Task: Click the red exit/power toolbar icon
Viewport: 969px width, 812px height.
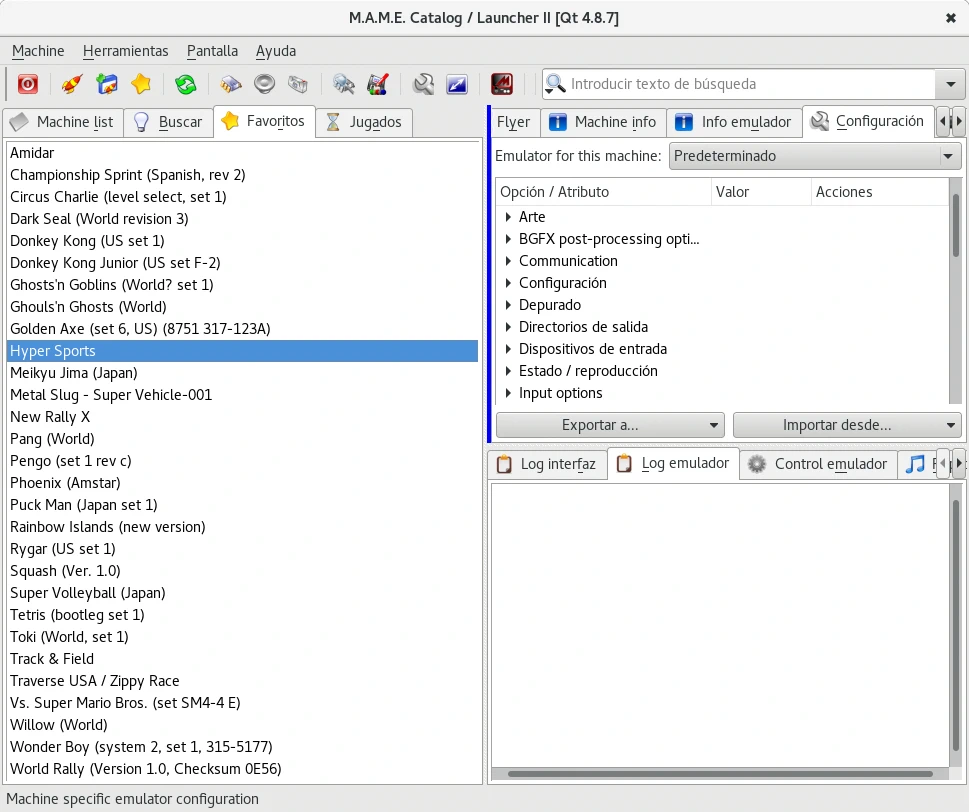Action: 28,84
